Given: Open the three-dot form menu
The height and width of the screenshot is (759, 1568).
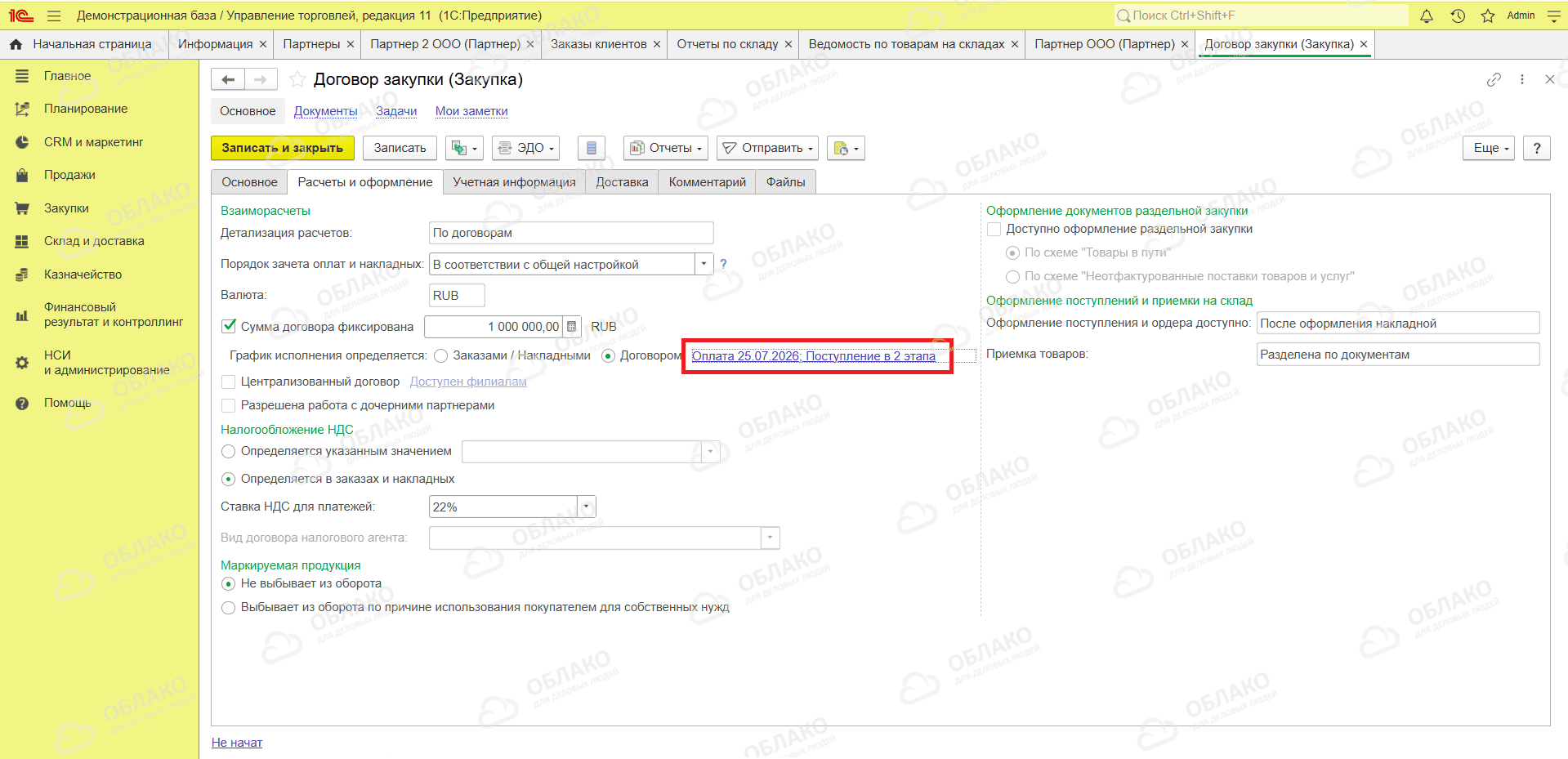Looking at the screenshot, I should [x=1521, y=79].
